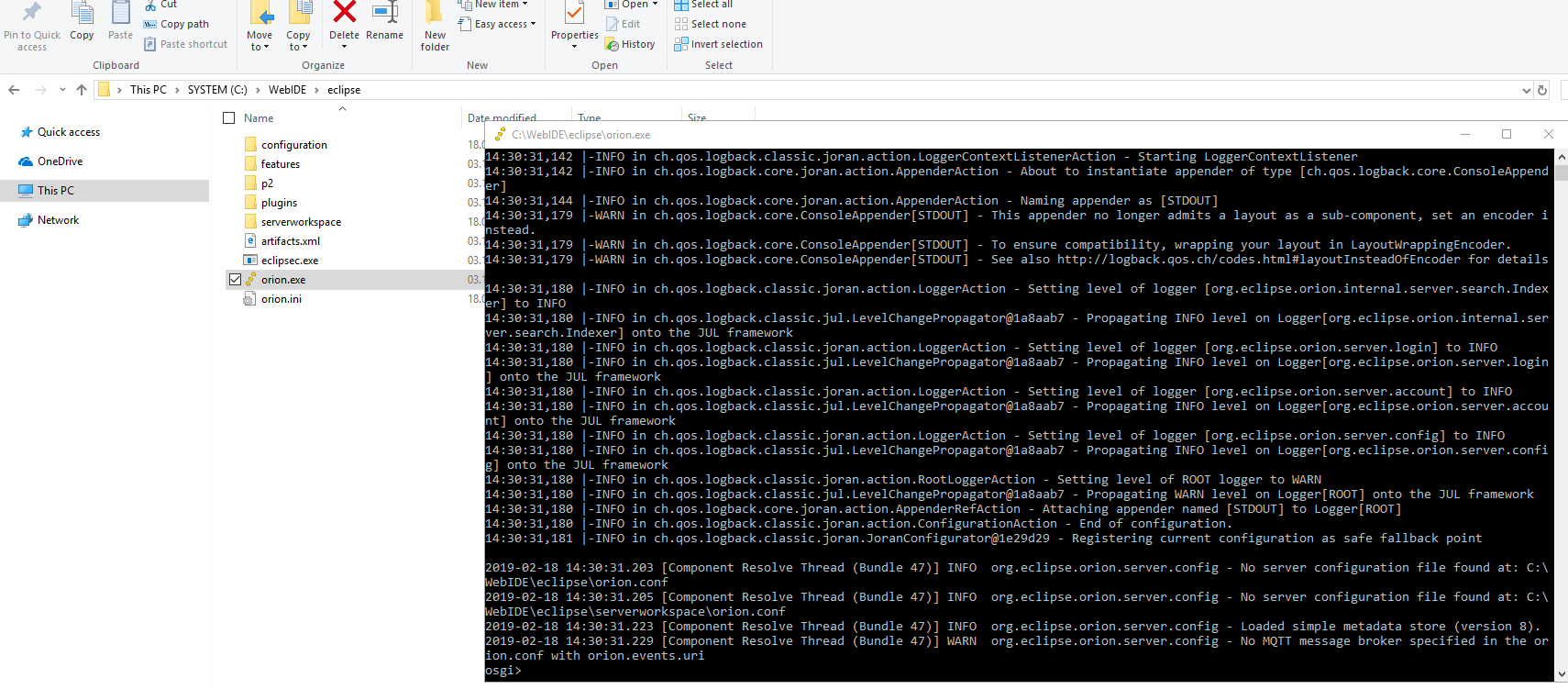Click WebIDE breadcrumb
The width and height of the screenshot is (1568, 689).
click(x=287, y=90)
